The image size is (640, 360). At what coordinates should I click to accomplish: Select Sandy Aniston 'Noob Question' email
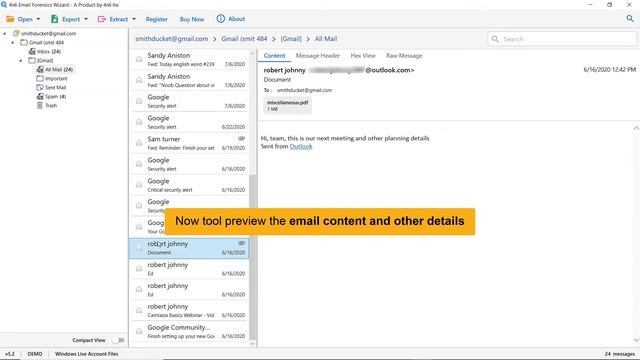click(x=189, y=80)
